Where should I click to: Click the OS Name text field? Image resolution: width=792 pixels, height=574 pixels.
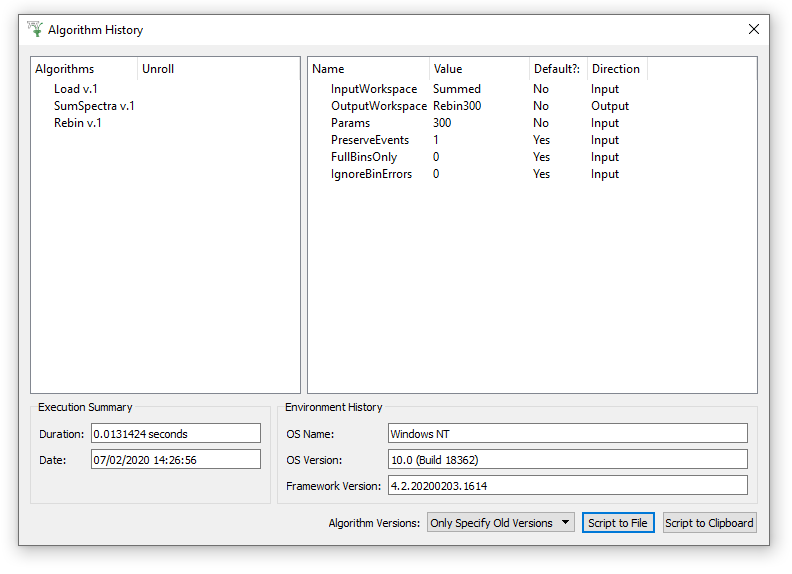567,434
